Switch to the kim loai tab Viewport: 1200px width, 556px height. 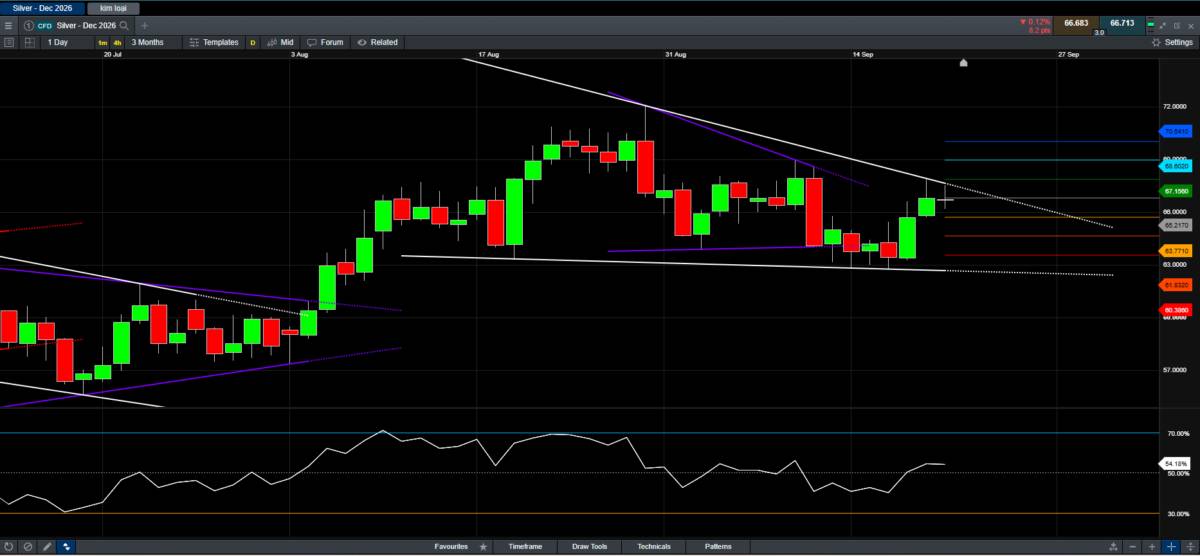[x=113, y=7]
